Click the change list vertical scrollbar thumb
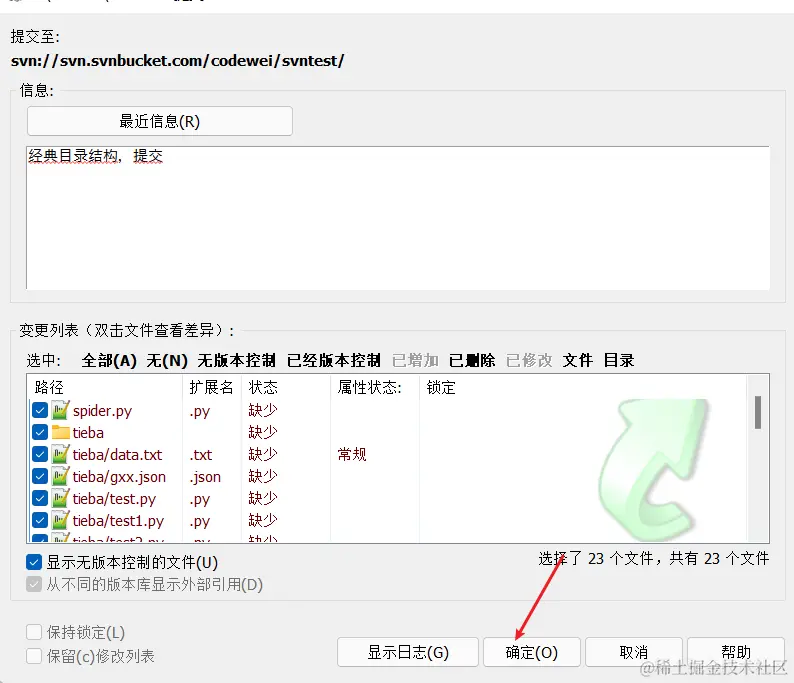Viewport: 794px width, 683px height. [x=758, y=413]
